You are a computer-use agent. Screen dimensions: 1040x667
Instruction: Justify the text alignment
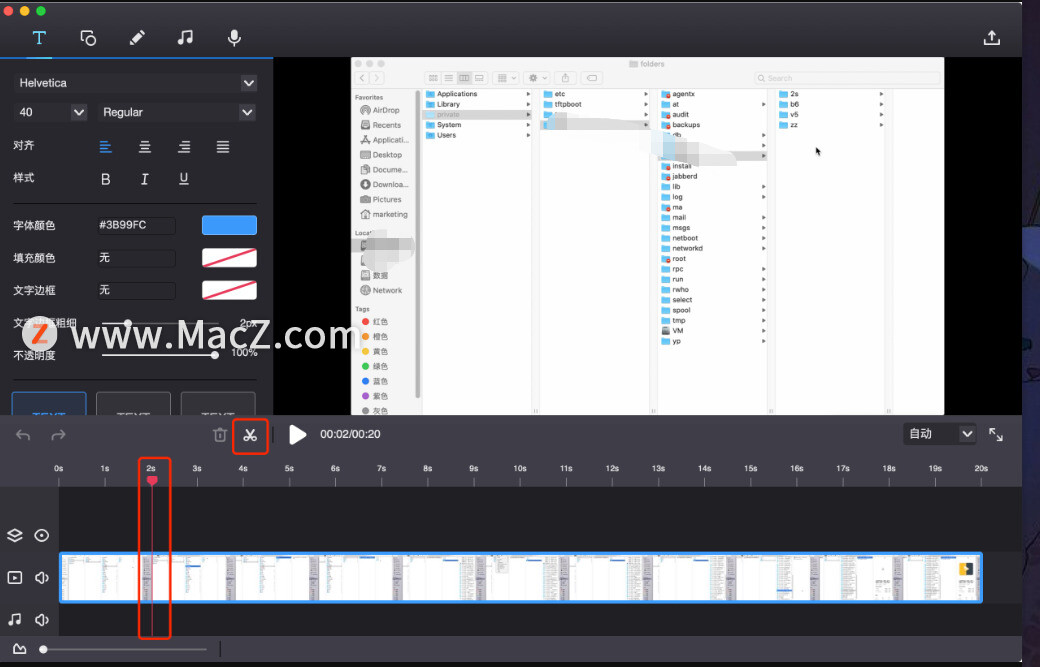(x=223, y=147)
